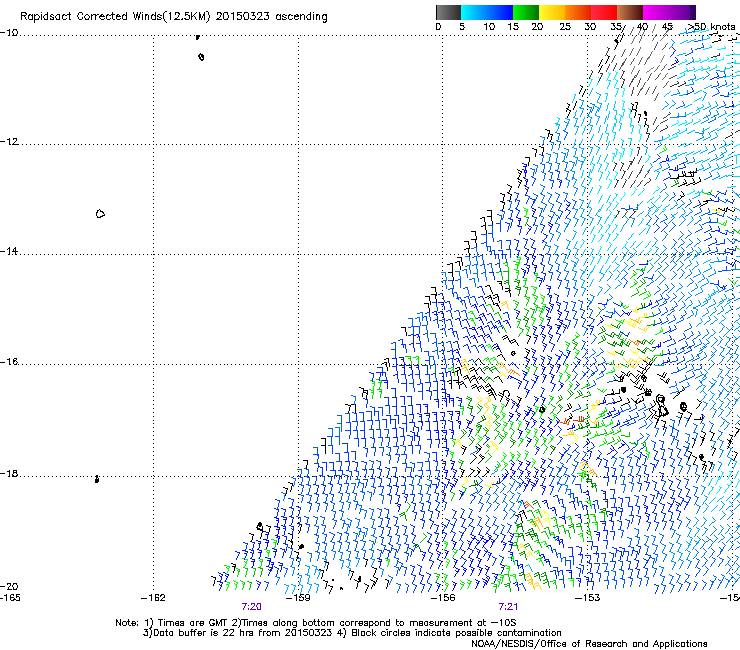The height and width of the screenshot is (650, 740).
Task: Select the green 15-20 knots legend color
Action: (x=526, y=12)
